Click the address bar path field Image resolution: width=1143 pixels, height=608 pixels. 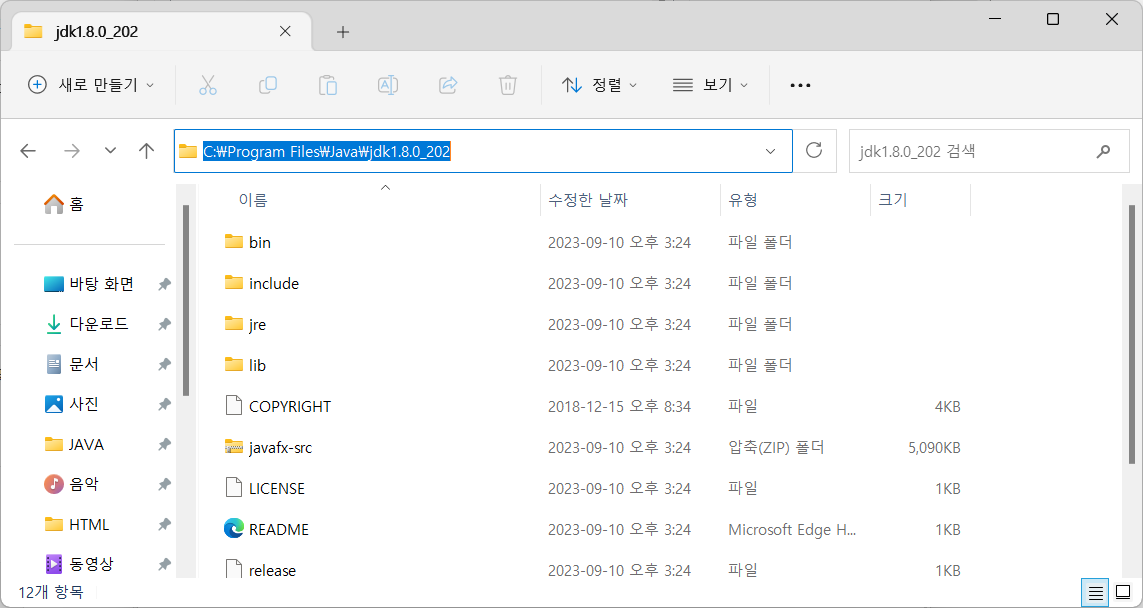click(483, 151)
